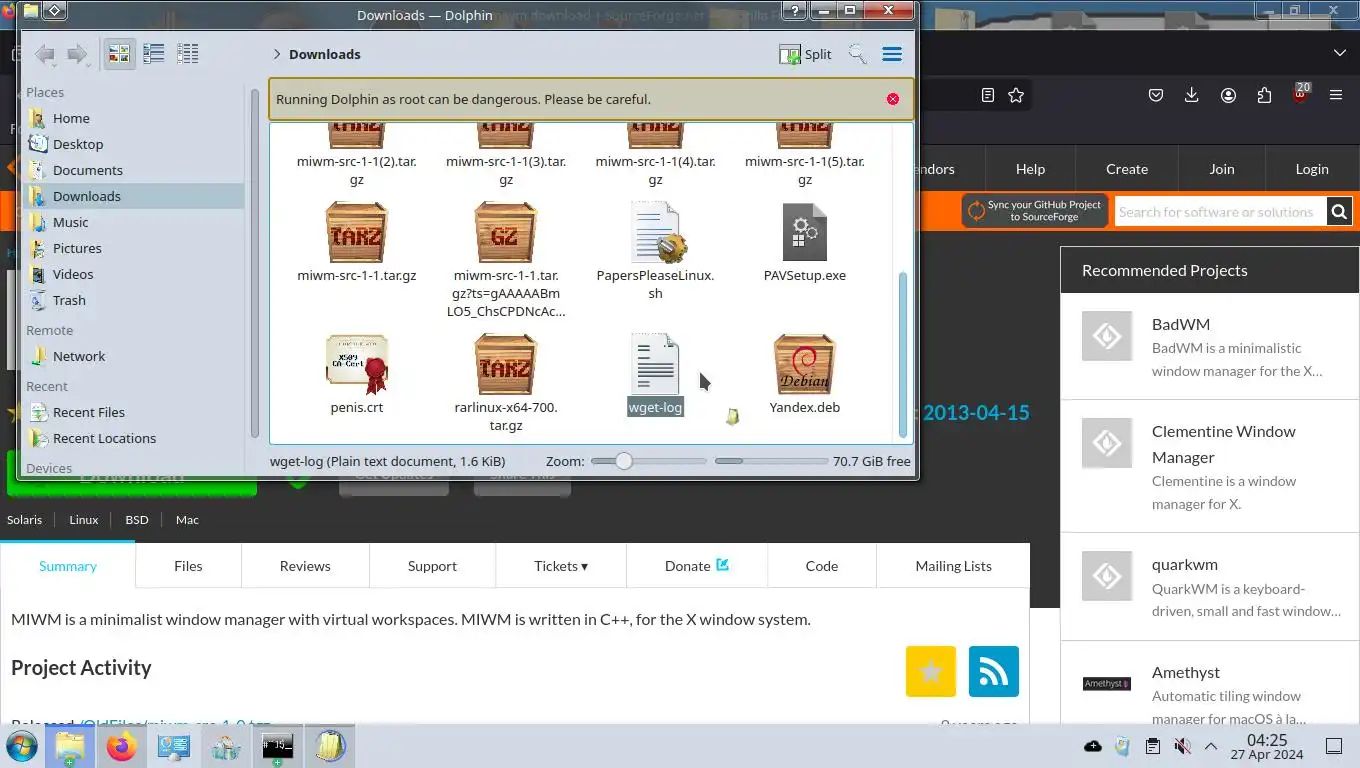
Task: Open Firefox extensions puzzle icon
Action: click(x=1264, y=95)
